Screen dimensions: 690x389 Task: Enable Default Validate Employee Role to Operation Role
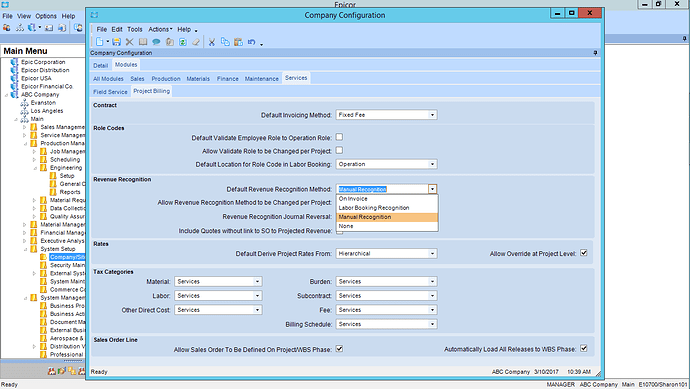[x=339, y=137]
